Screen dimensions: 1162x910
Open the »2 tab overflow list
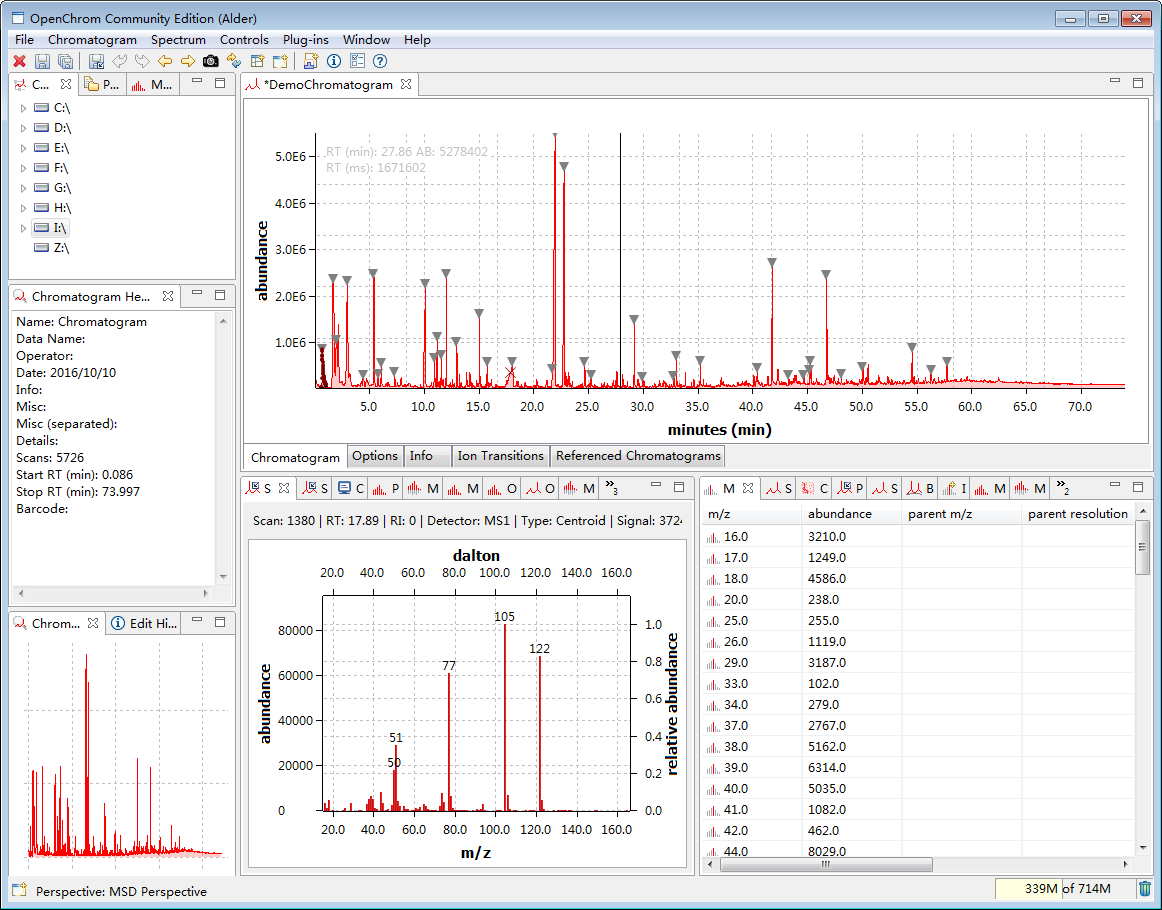coord(1062,488)
